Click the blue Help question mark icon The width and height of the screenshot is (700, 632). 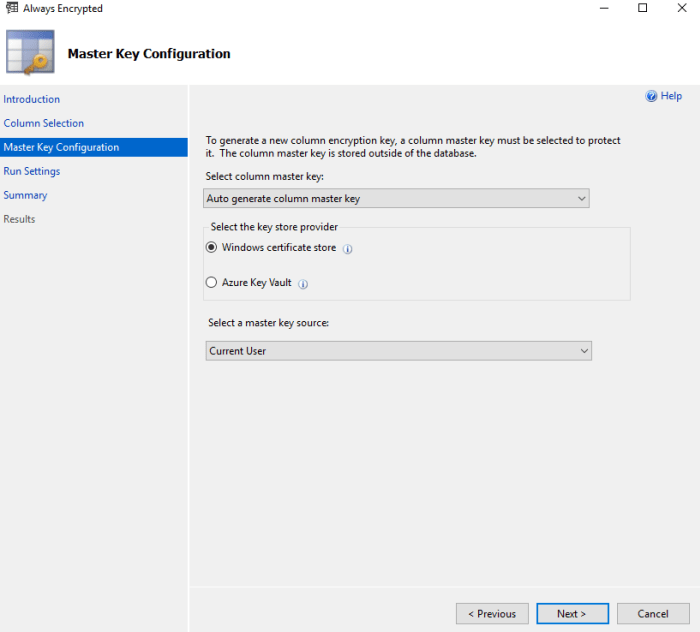point(652,96)
